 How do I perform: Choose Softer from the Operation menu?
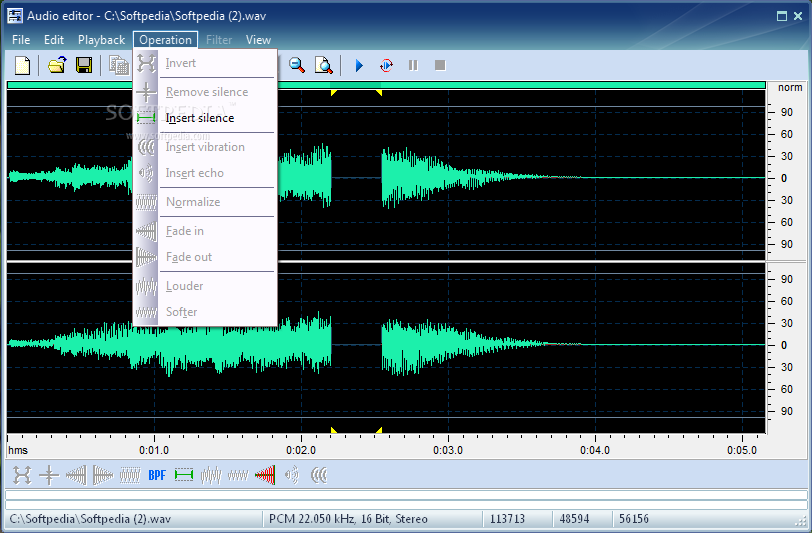click(205, 312)
